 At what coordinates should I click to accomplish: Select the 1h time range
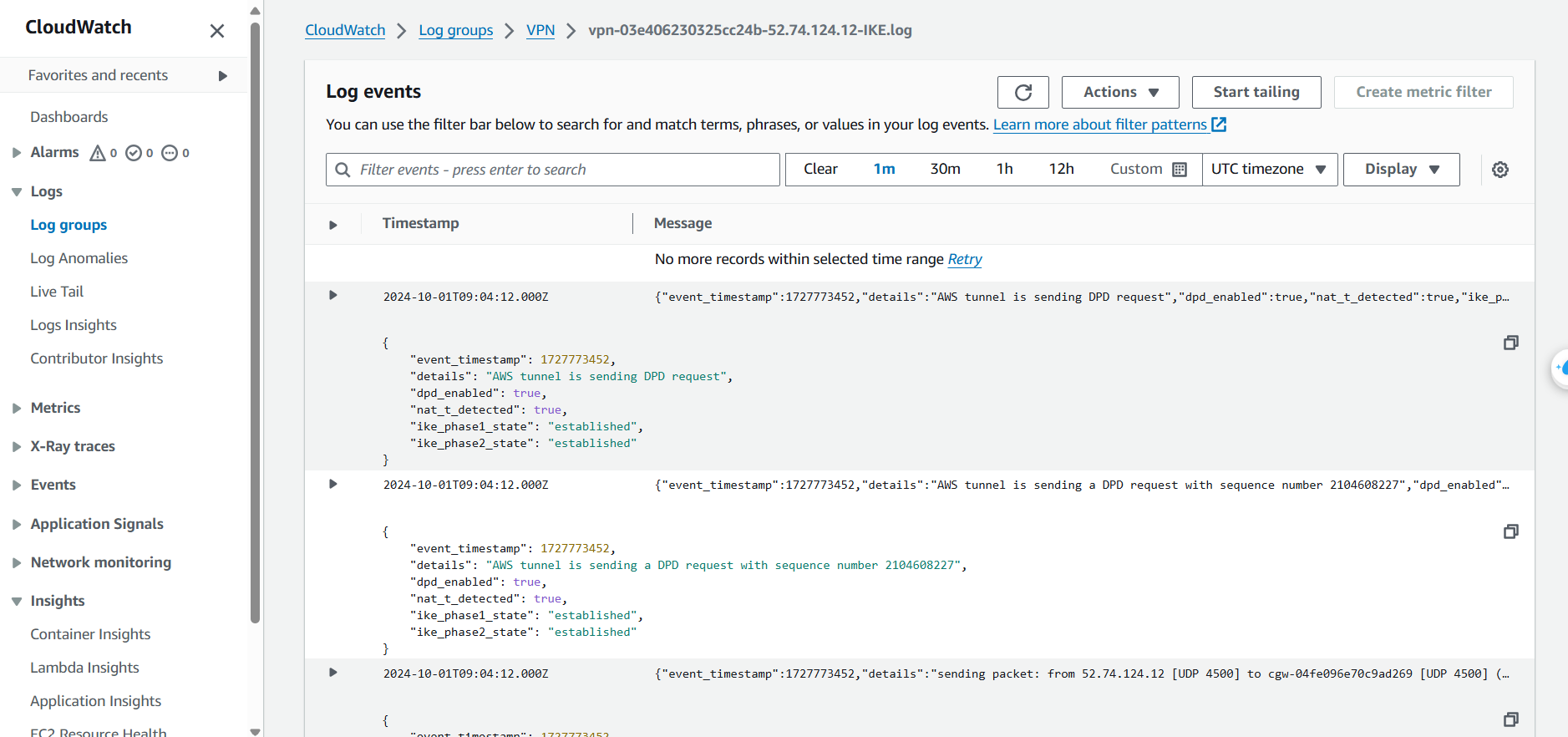1005,170
